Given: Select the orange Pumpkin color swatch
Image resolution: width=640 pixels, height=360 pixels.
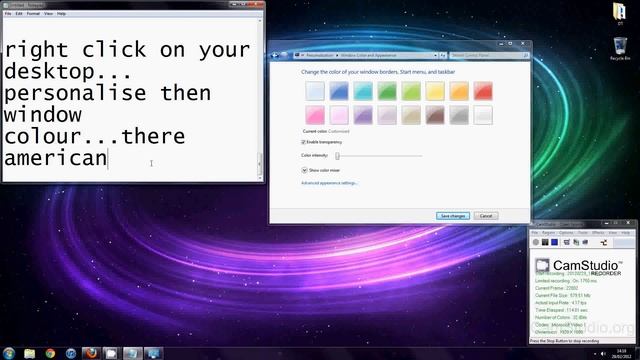Looking at the screenshot, I should click(459, 91).
